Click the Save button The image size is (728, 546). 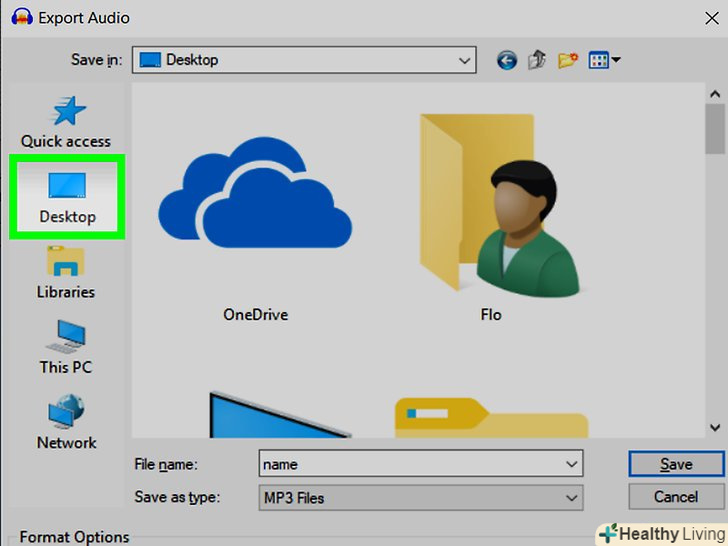pyautogui.click(x=676, y=464)
